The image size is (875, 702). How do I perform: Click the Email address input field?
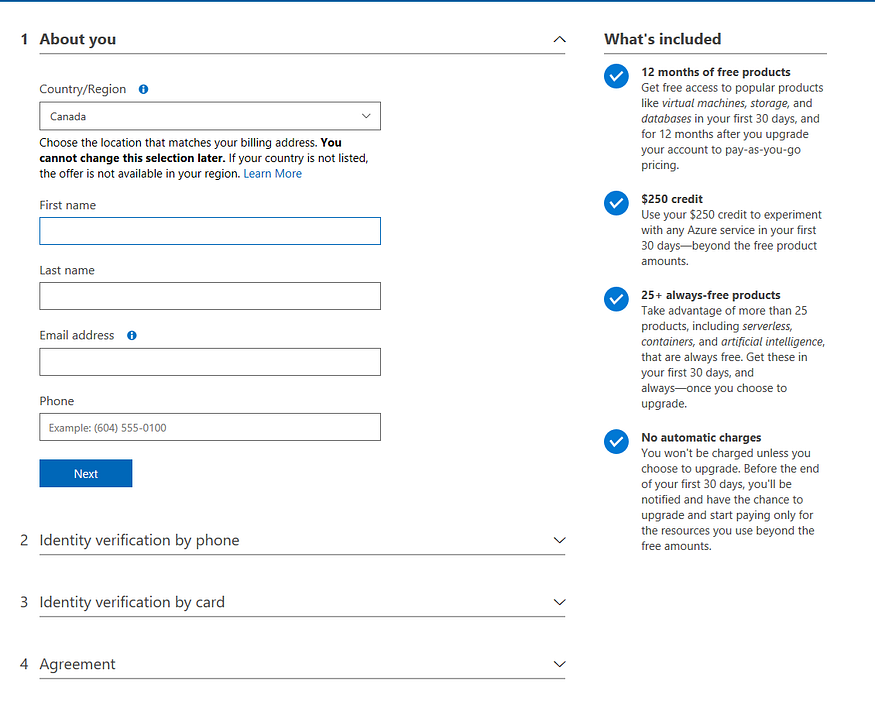pyautogui.click(x=210, y=361)
